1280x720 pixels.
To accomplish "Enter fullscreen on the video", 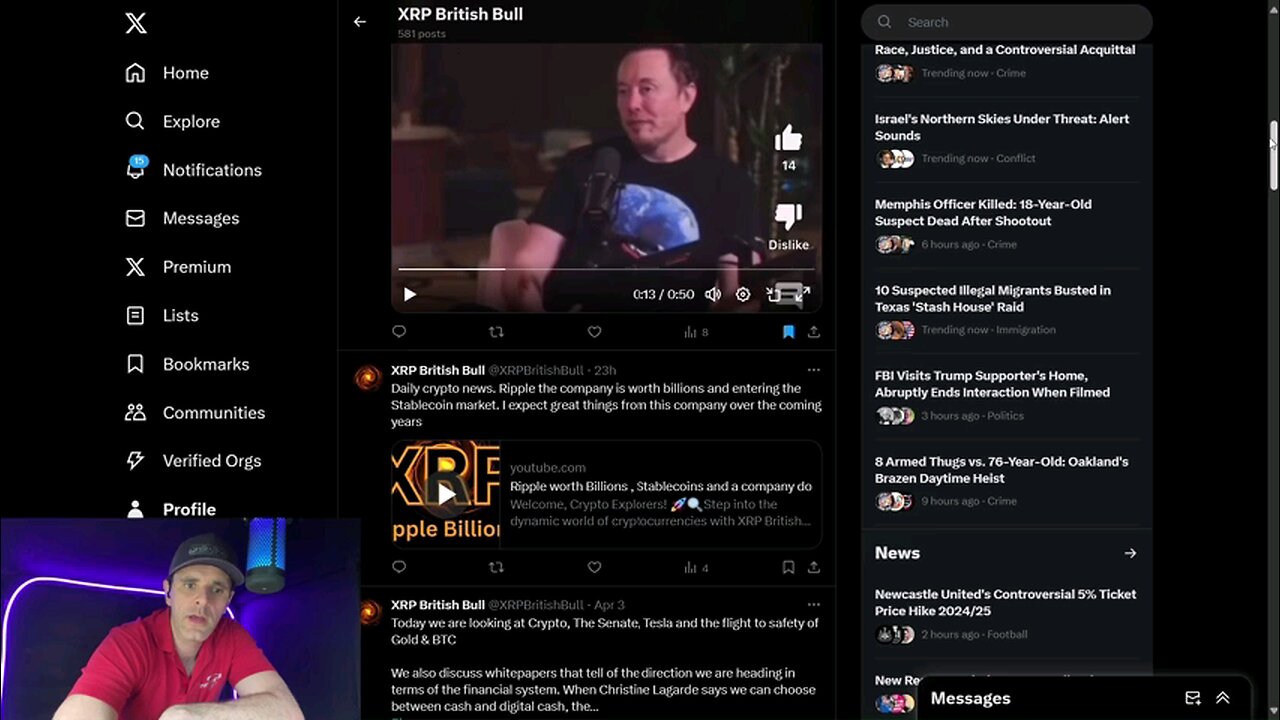I will point(803,294).
